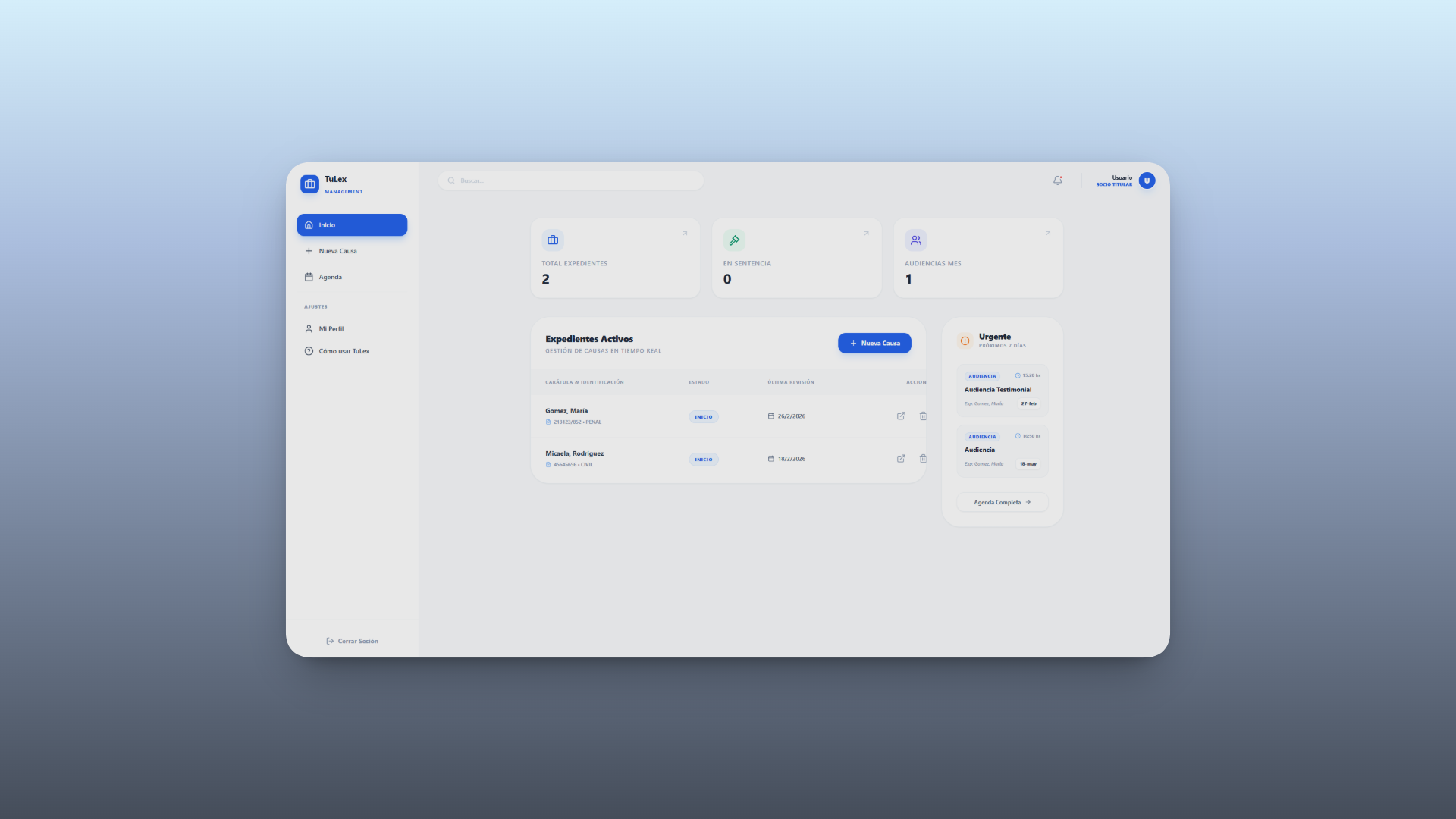Click the TuLex briefcase logo icon
Viewport: 1456px width, 819px height.
pyautogui.click(x=309, y=184)
